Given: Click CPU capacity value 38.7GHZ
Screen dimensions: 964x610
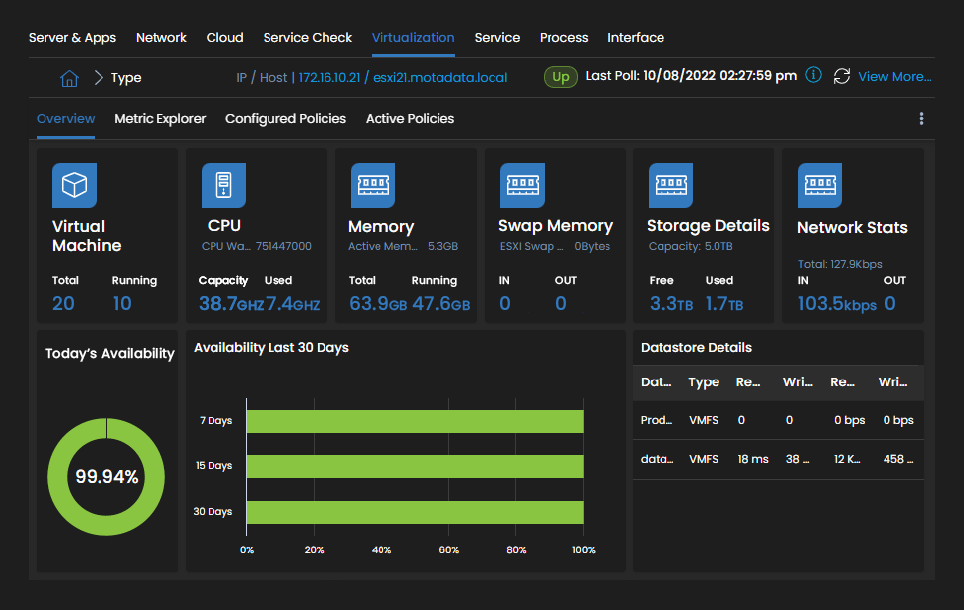Looking at the screenshot, I should [x=231, y=303].
